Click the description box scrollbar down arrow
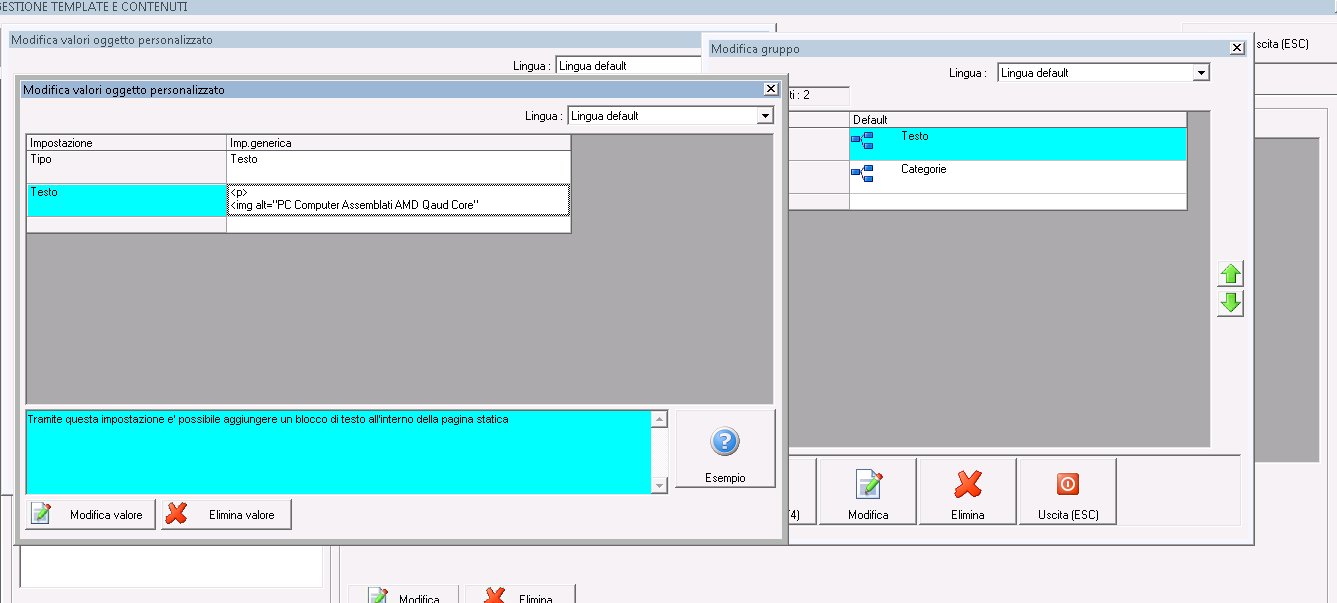 pyautogui.click(x=659, y=486)
